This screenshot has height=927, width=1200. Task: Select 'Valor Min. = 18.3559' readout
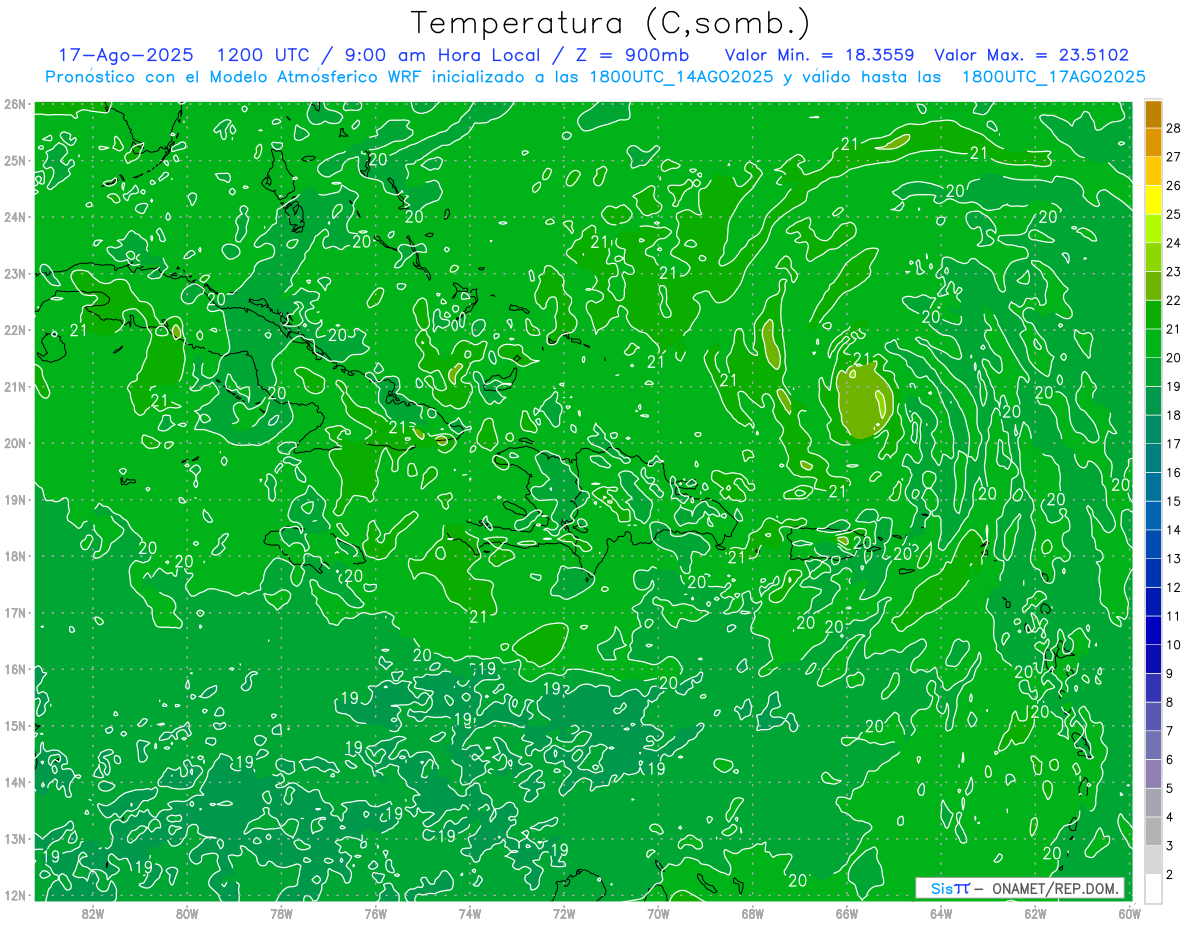(819, 55)
